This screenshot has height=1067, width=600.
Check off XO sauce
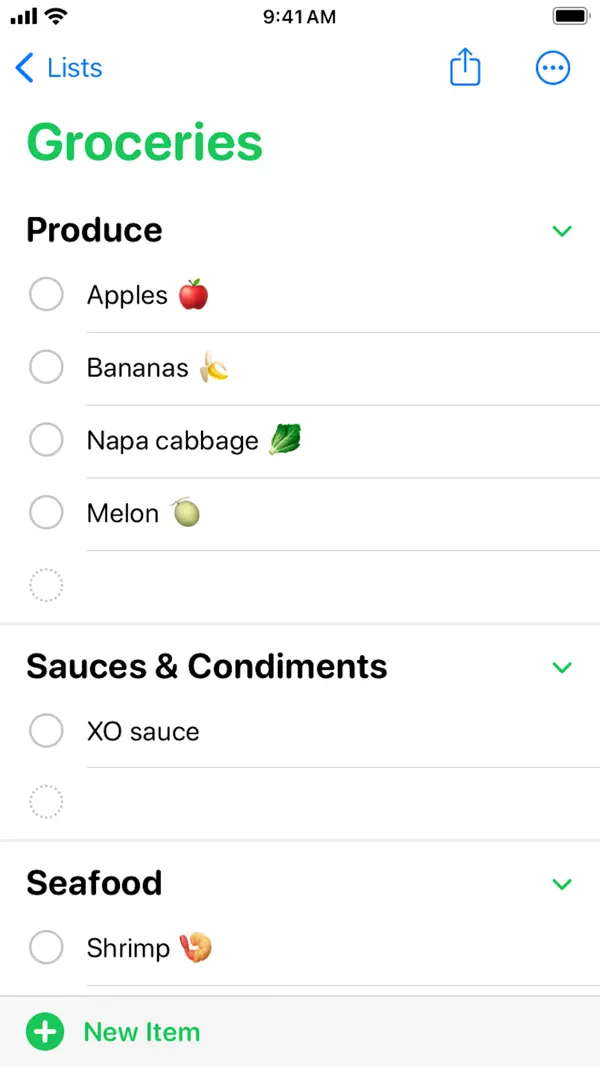click(x=46, y=730)
